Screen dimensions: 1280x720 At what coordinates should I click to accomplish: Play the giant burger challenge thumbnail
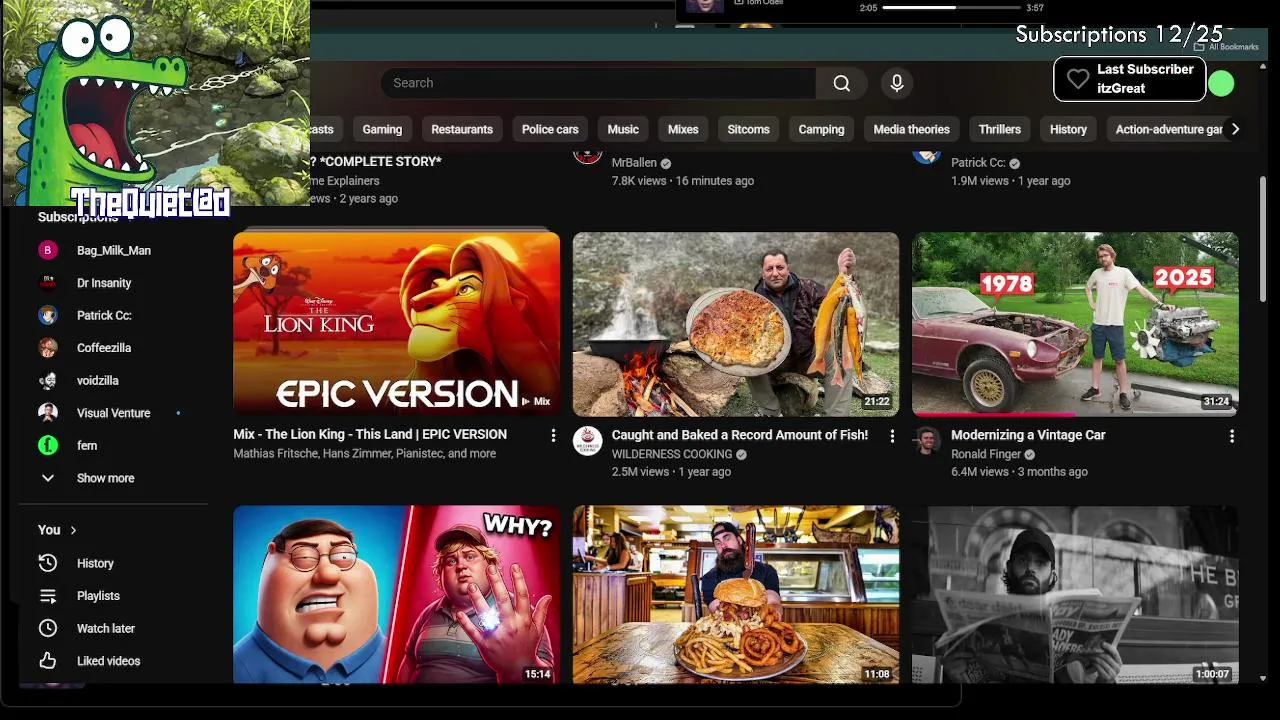point(736,595)
